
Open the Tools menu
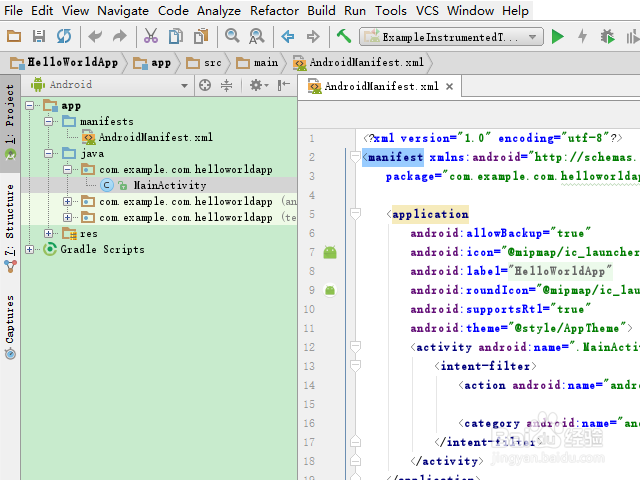click(x=391, y=11)
